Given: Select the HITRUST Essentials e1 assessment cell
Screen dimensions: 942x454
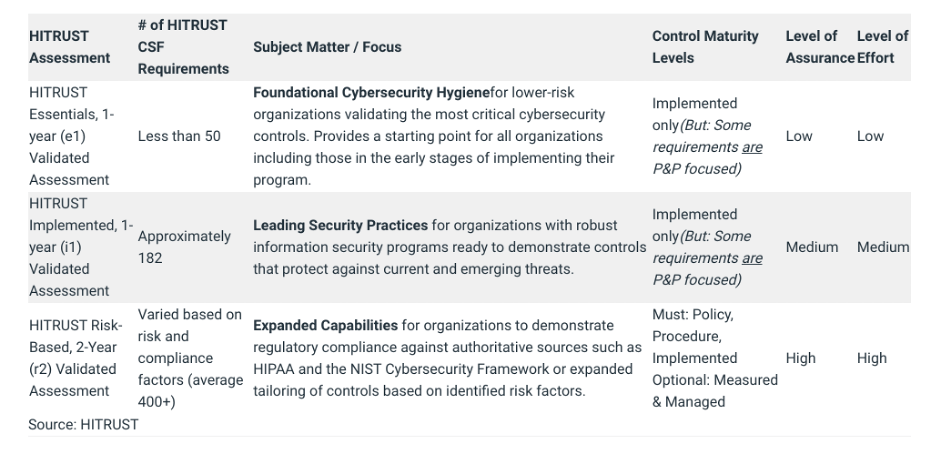Looking at the screenshot, I should (71, 136).
